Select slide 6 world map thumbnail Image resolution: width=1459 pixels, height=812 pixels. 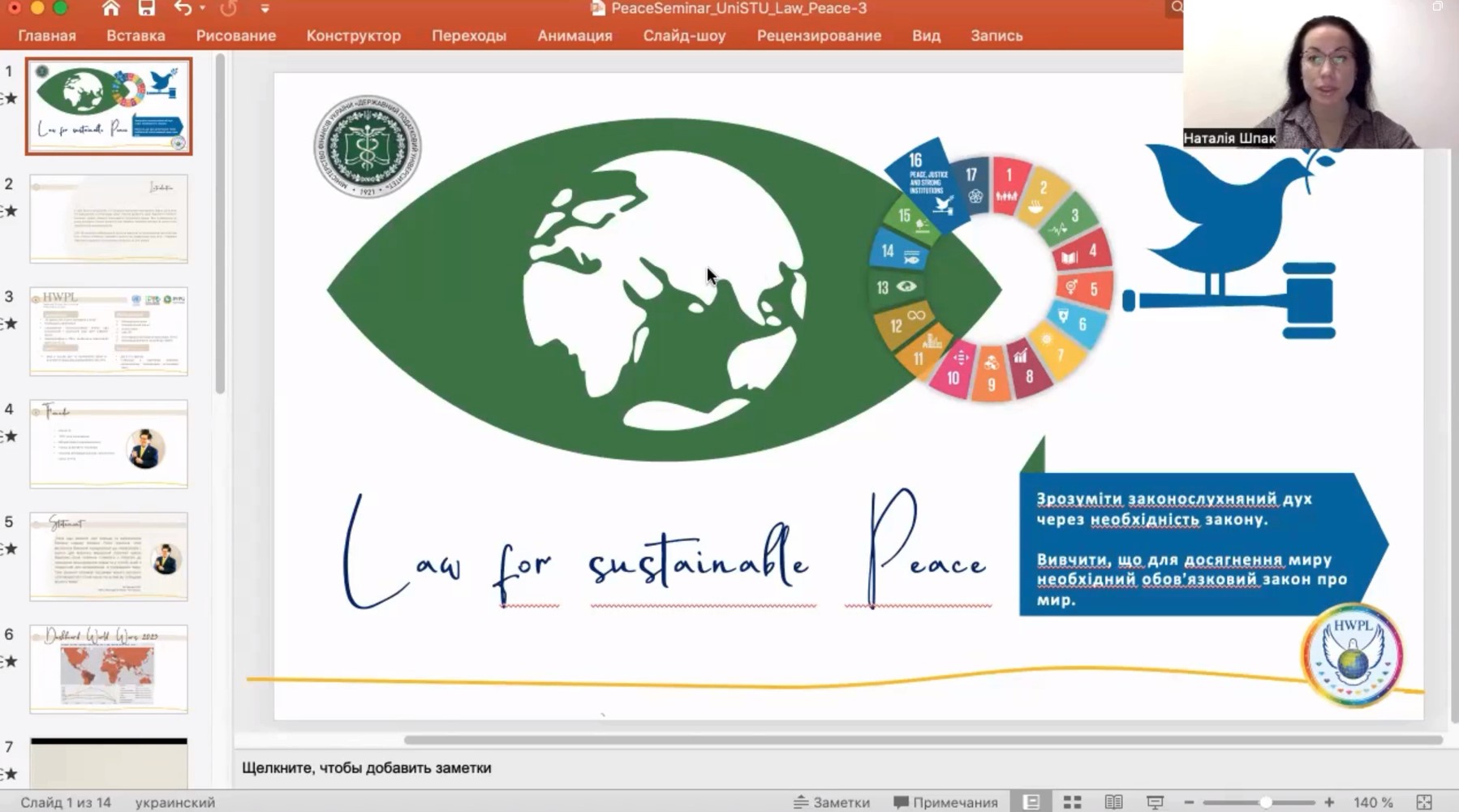tap(109, 669)
